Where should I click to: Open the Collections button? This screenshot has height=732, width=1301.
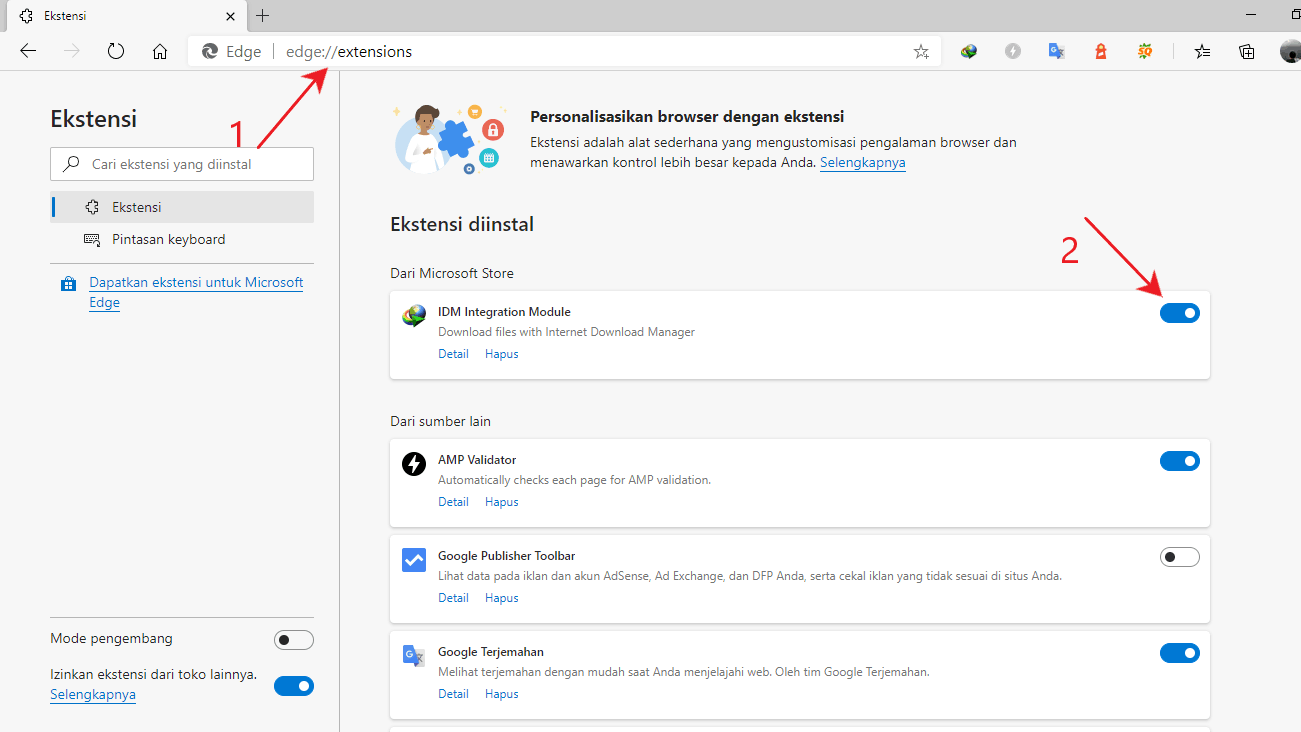point(1247,51)
